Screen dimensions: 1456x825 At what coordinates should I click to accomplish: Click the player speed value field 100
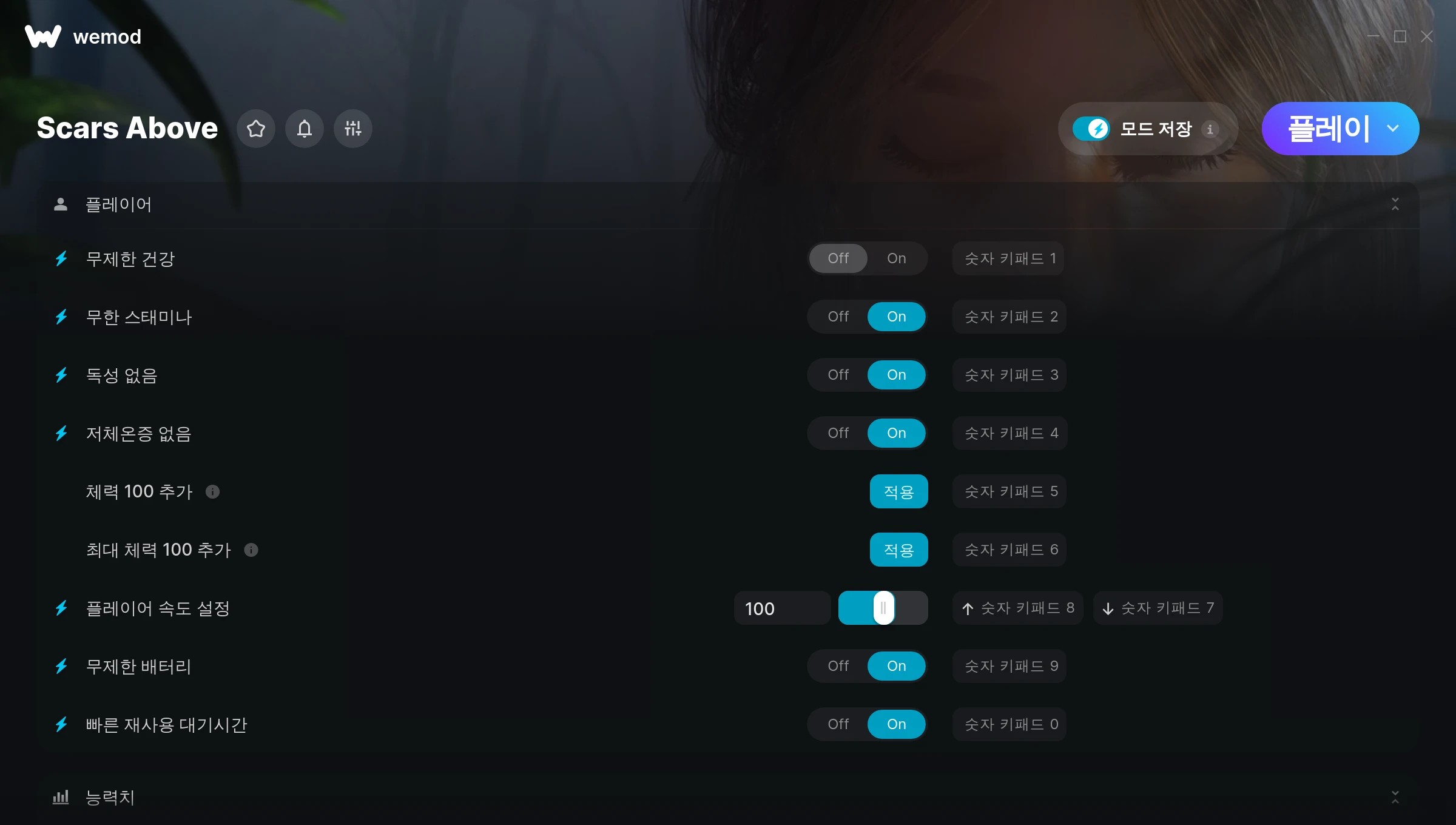click(x=783, y=608)
